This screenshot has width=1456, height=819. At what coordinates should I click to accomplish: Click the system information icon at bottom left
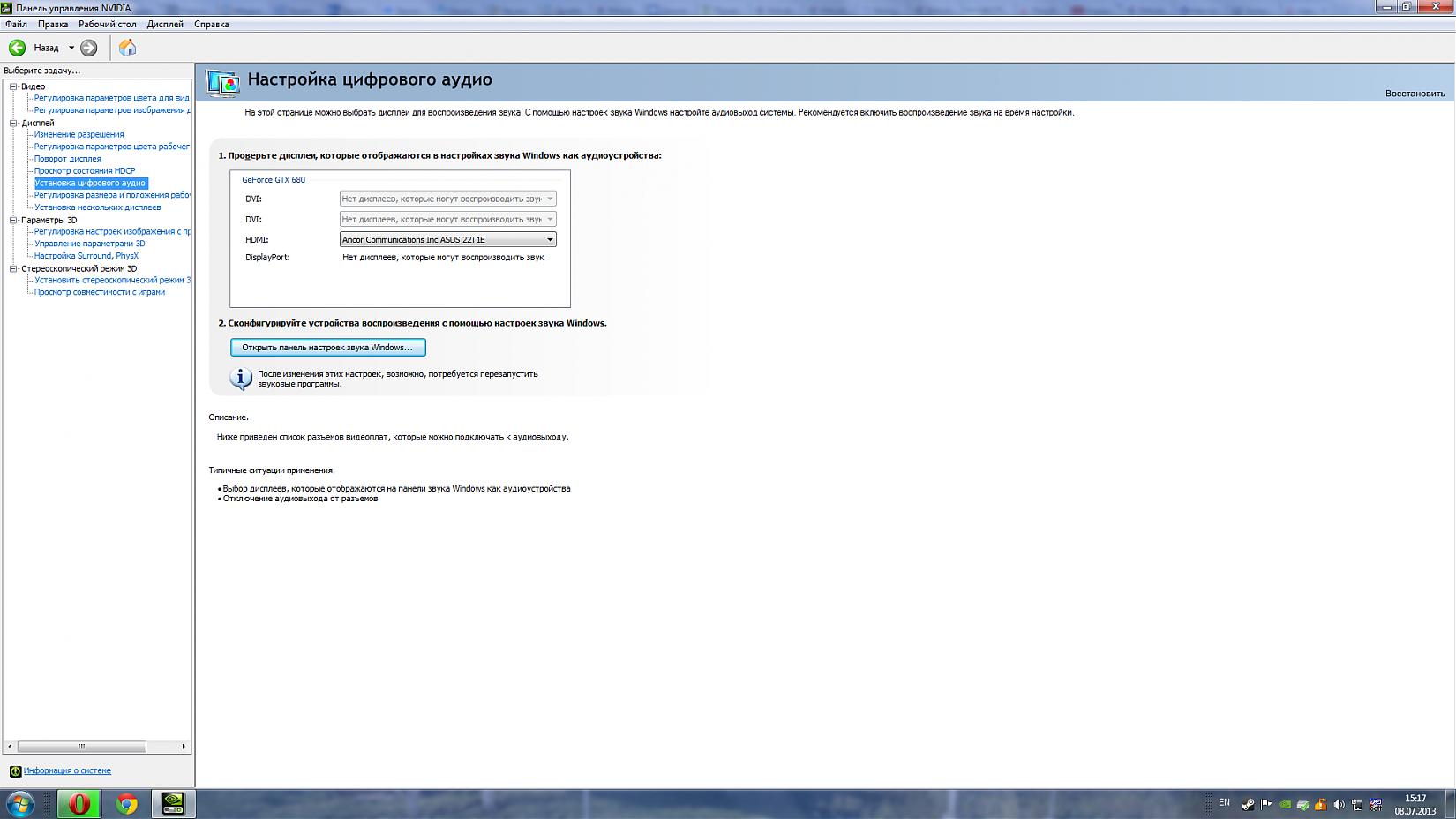coord(15,771)
